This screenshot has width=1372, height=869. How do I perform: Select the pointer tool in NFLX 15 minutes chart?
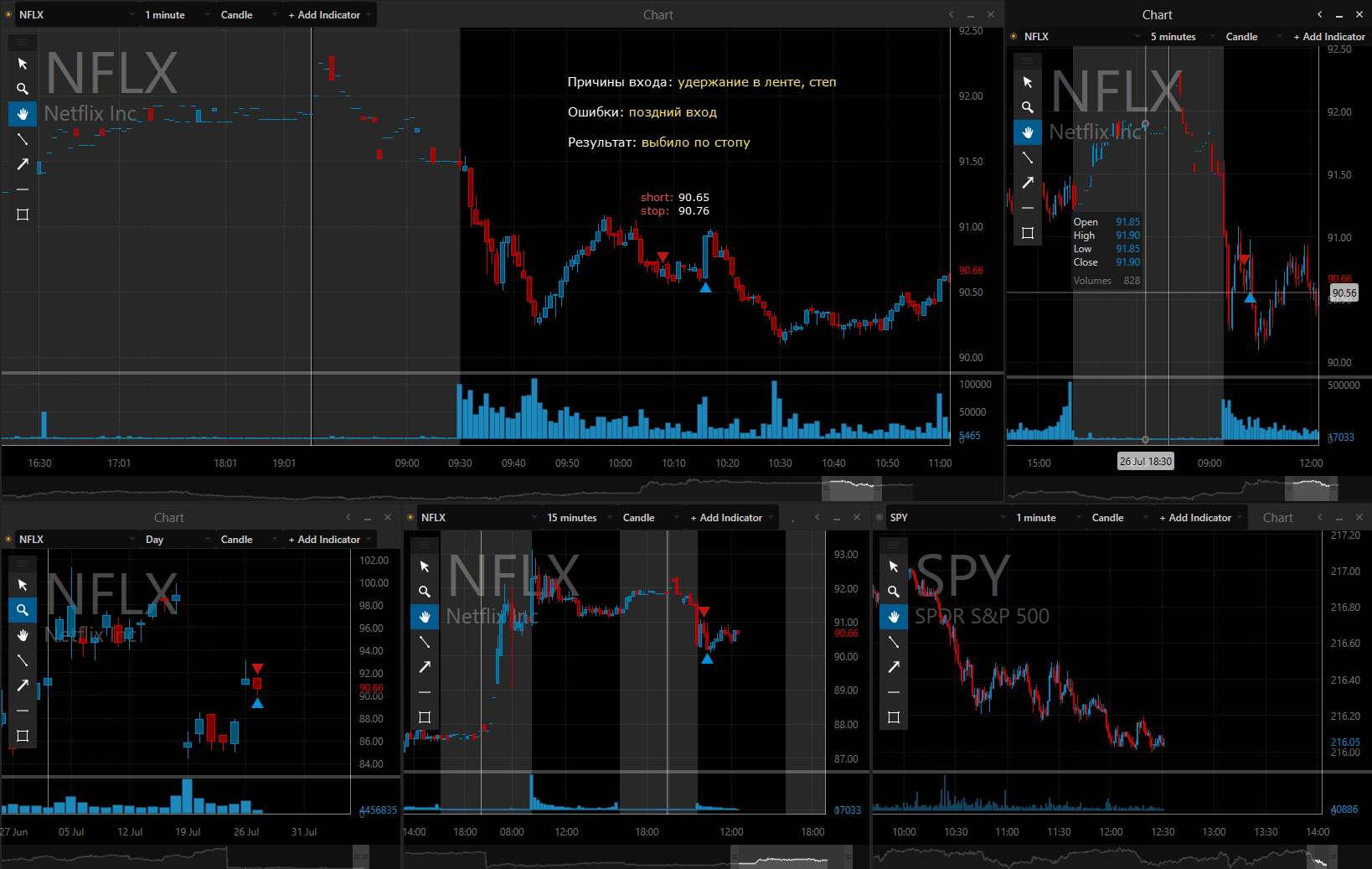click(x=425, y=566)
